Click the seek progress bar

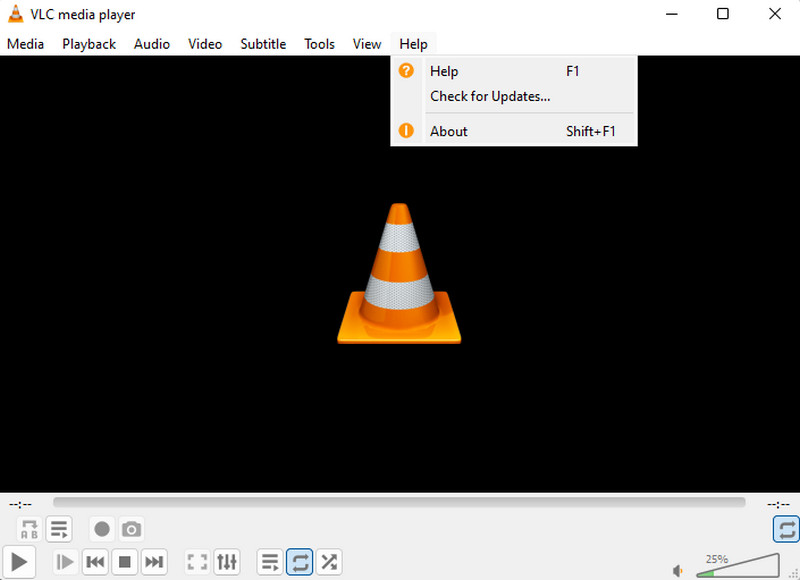(x=400, y=503)
